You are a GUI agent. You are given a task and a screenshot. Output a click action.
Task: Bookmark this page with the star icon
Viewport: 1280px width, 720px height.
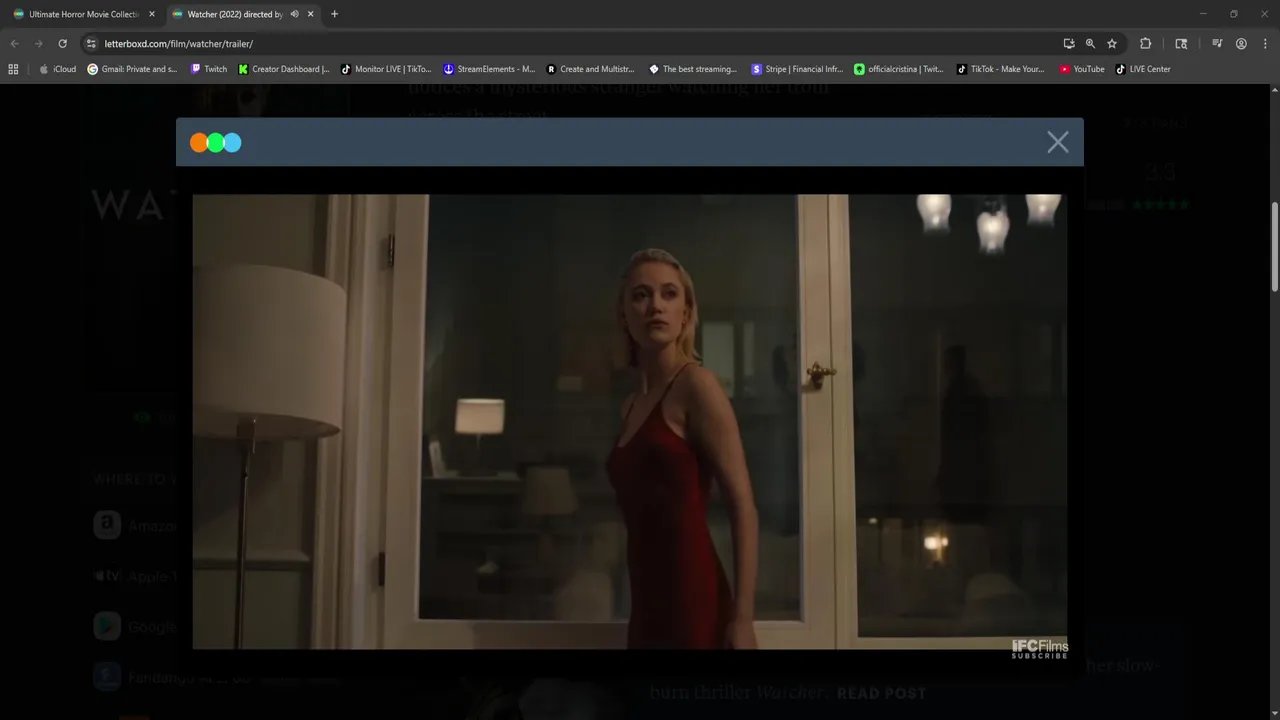pos(1112,43)
